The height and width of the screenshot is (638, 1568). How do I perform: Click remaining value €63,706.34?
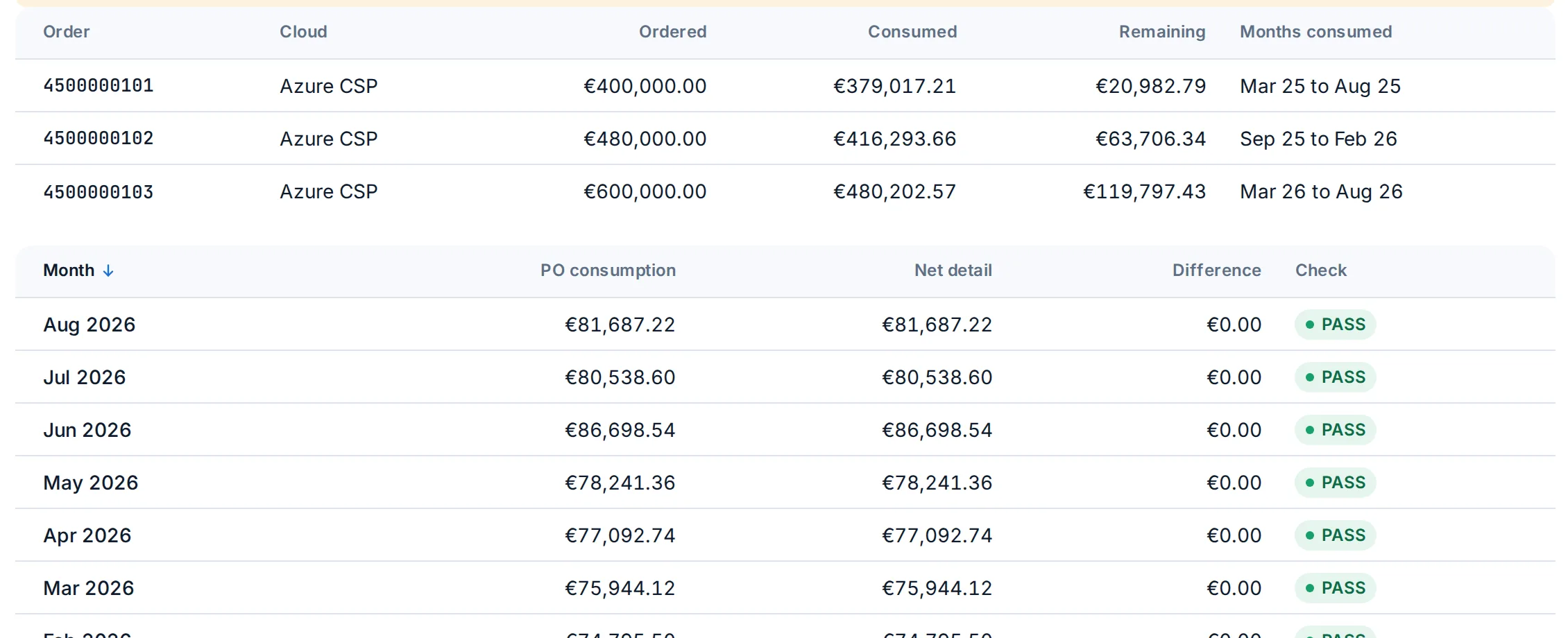coord(1150,139)
